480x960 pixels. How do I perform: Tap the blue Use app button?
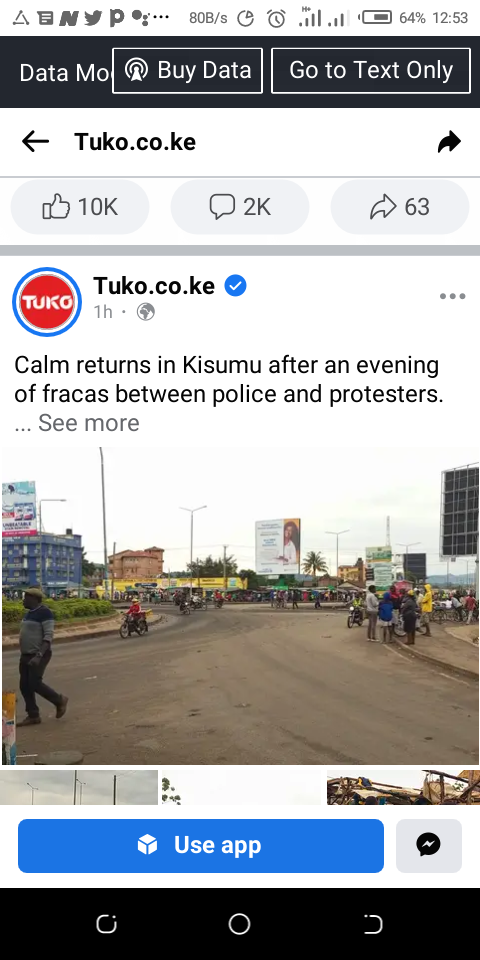[x=201, y=846]
